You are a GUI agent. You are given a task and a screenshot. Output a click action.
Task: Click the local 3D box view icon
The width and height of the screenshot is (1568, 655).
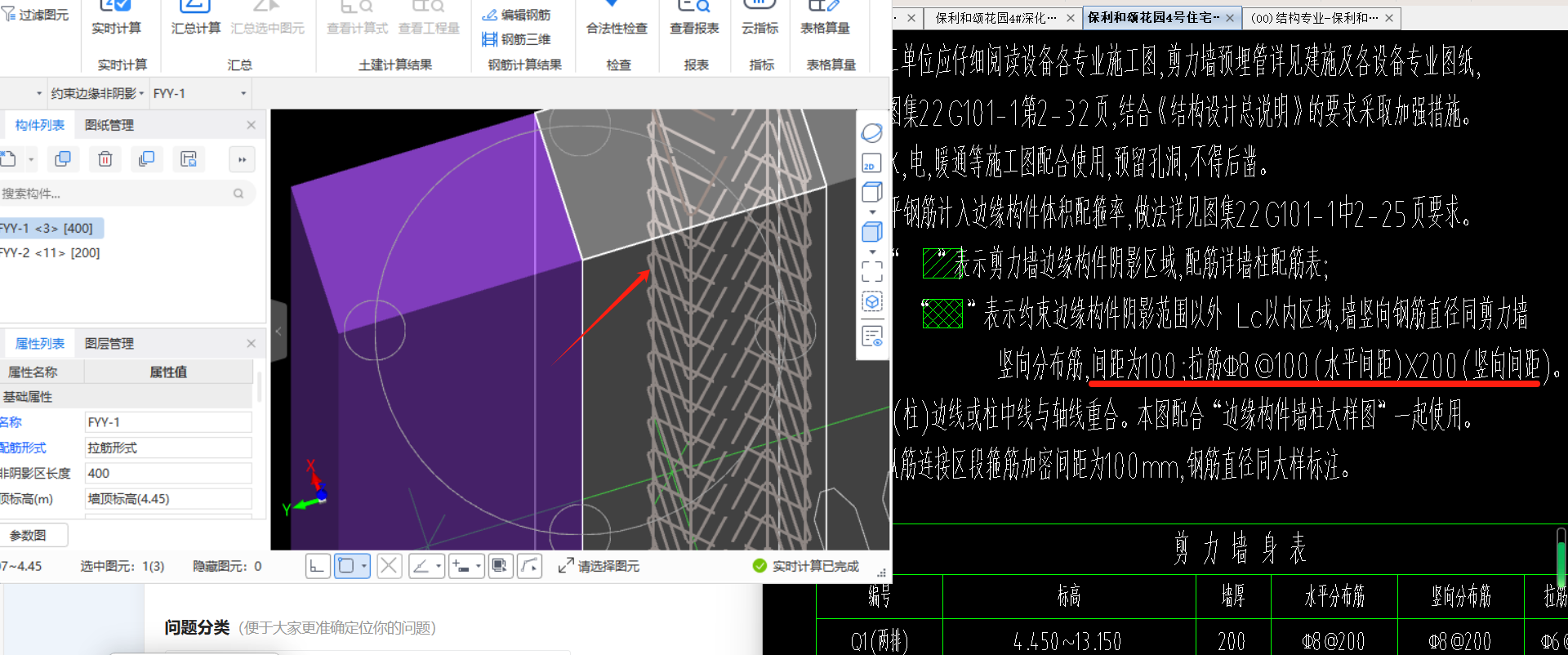tap(872, 302)
